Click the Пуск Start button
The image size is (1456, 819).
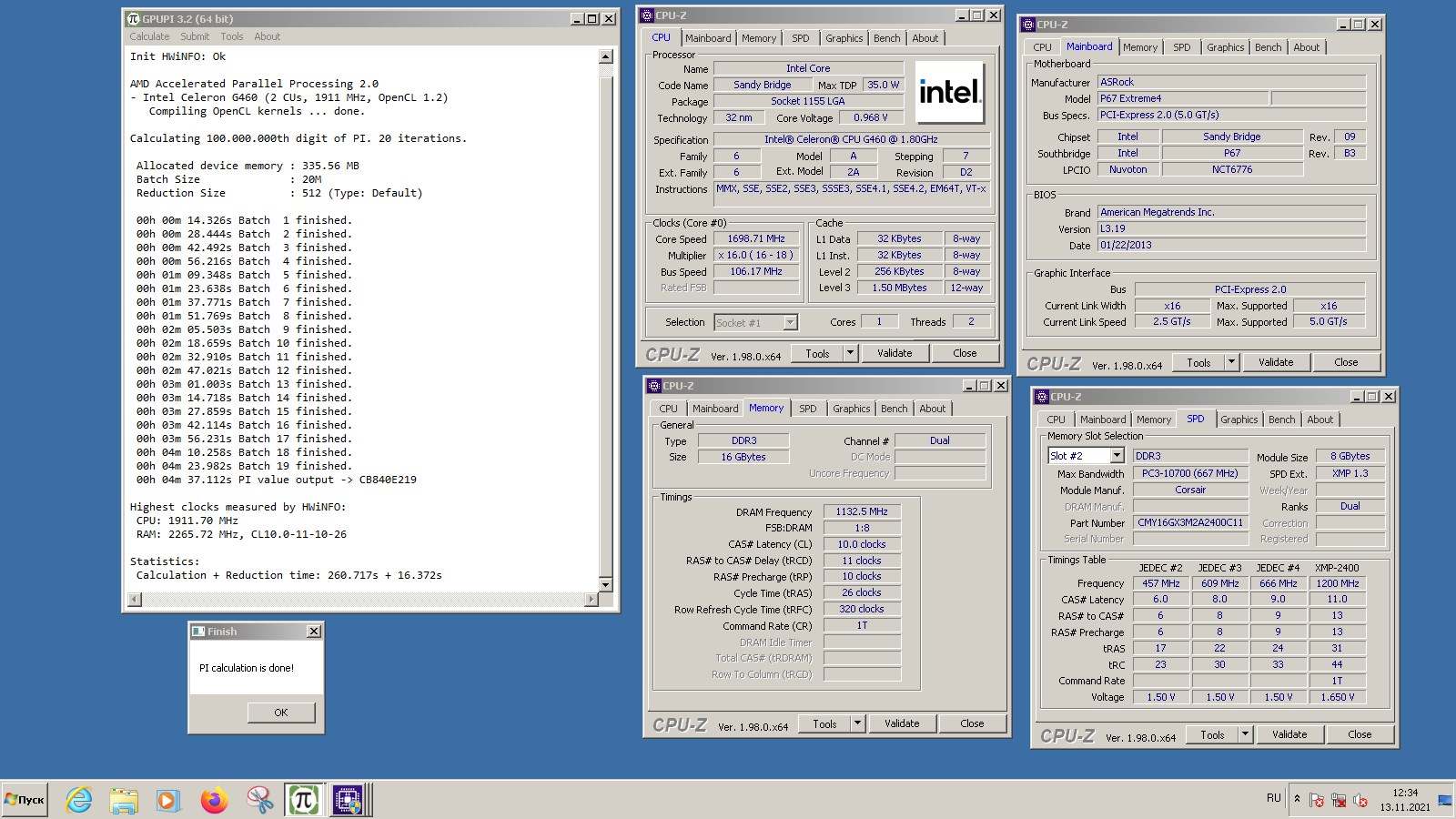click(x=25, y=800)
